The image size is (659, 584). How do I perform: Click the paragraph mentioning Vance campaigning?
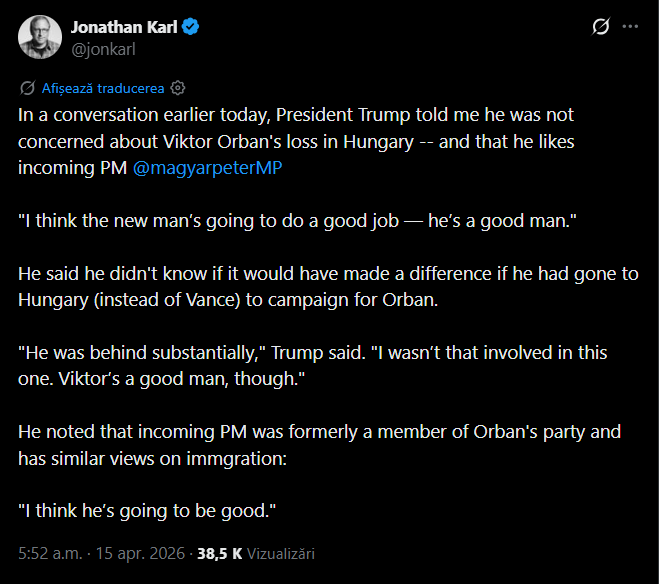coord(300,287)
